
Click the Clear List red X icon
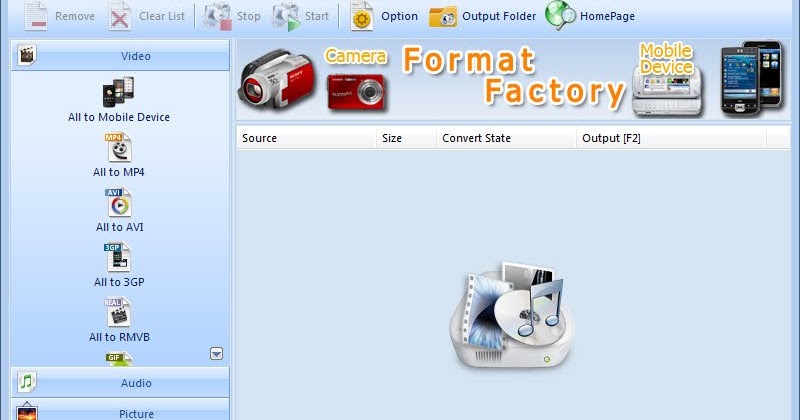click(x=120, y=16)
